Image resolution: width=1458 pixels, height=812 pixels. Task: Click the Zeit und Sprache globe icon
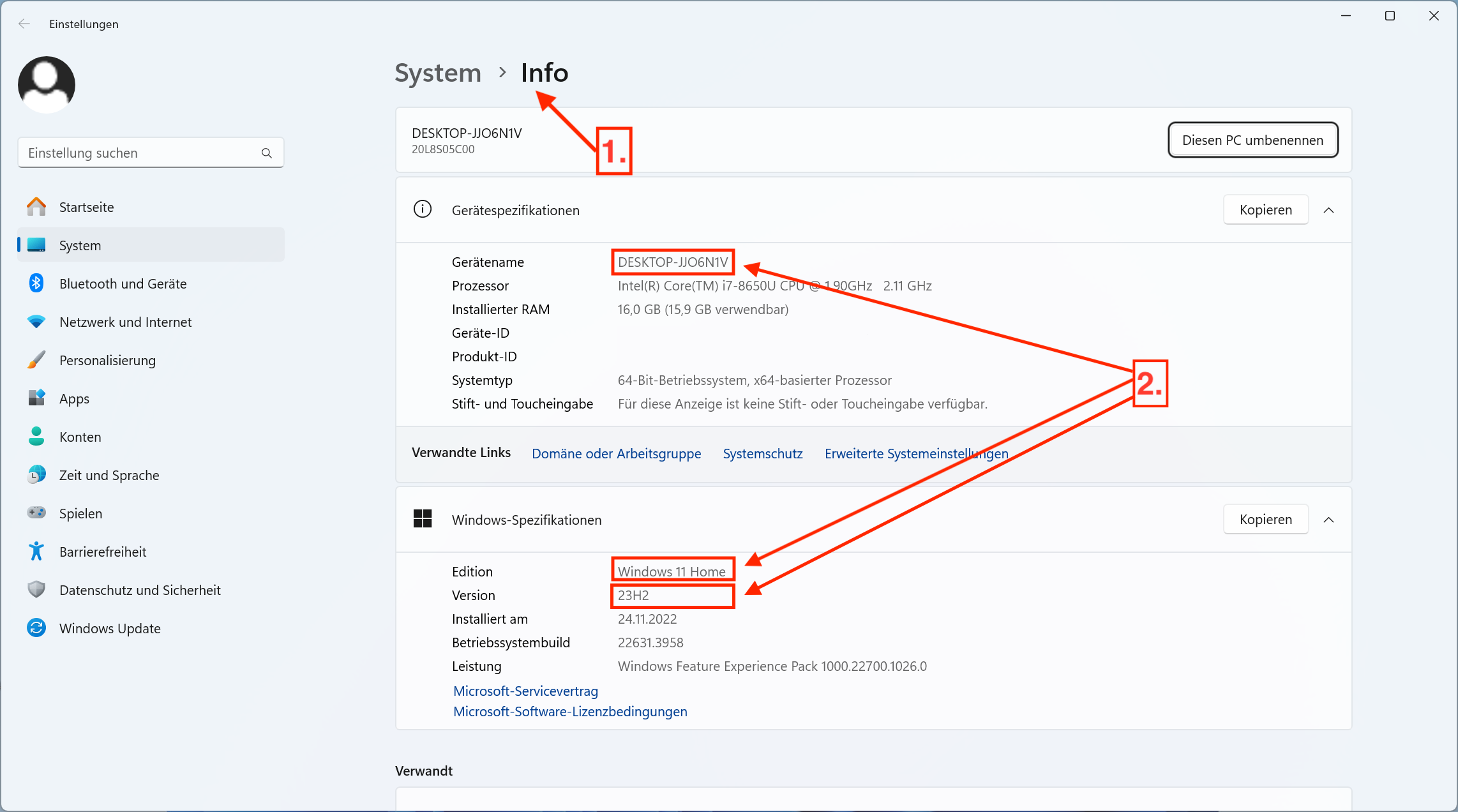tap(36, 474)
